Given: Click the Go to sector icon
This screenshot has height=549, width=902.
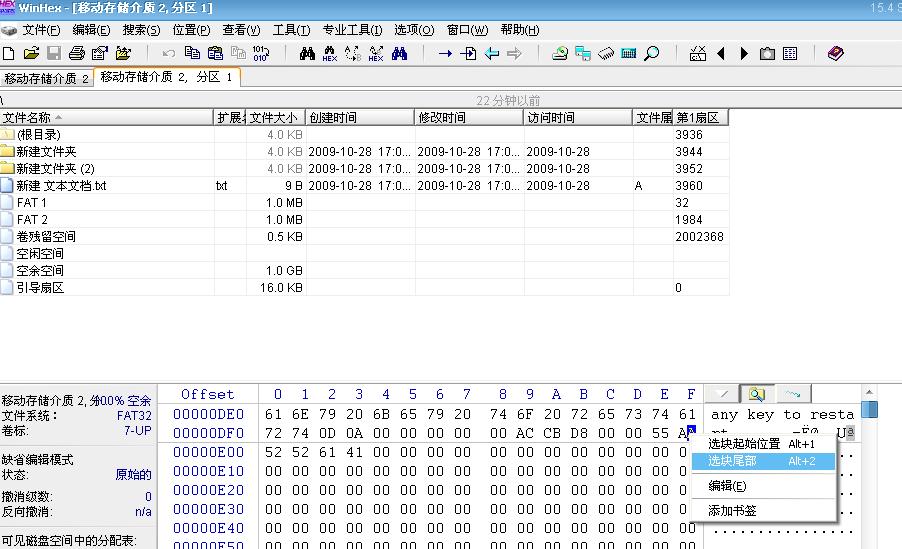Looking at the screenshot, I should (x=468, y=54).
